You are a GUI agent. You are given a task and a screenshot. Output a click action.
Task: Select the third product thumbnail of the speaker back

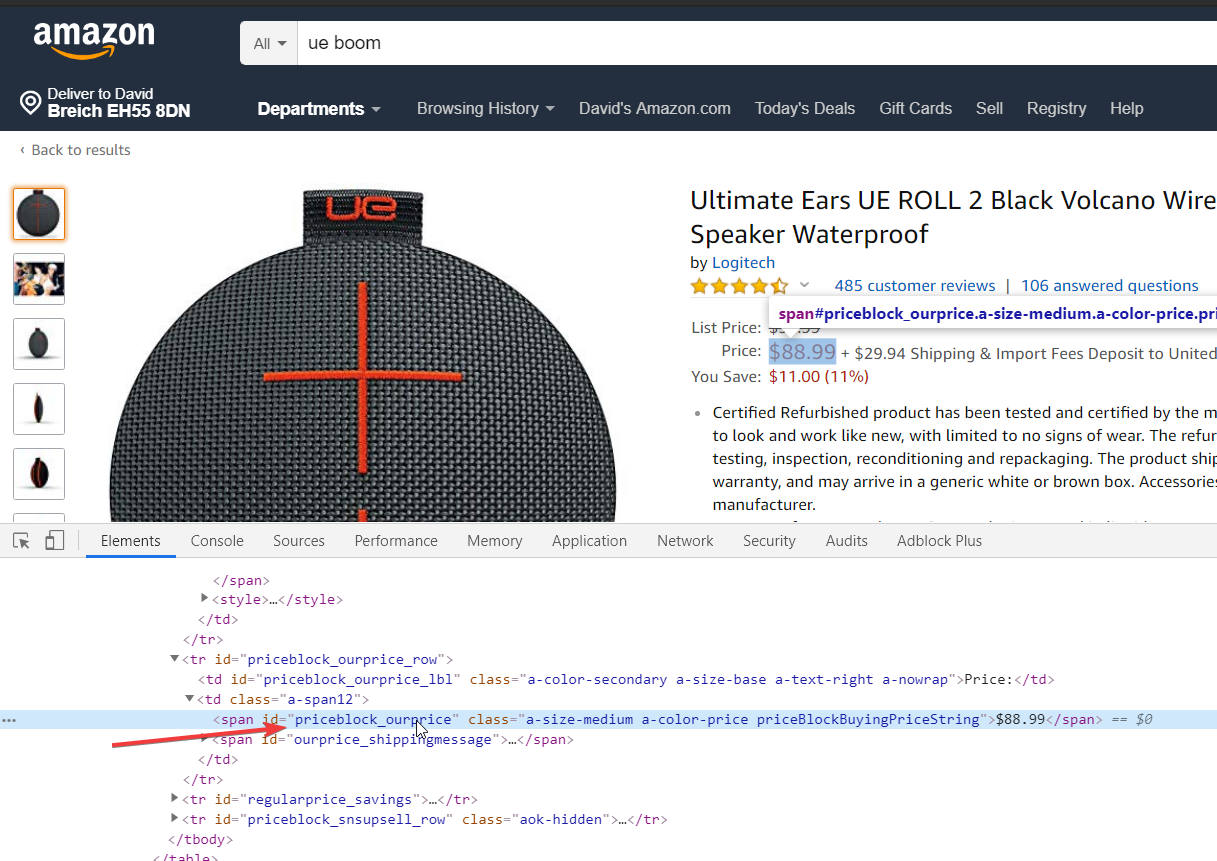click(x=39, y=344)
